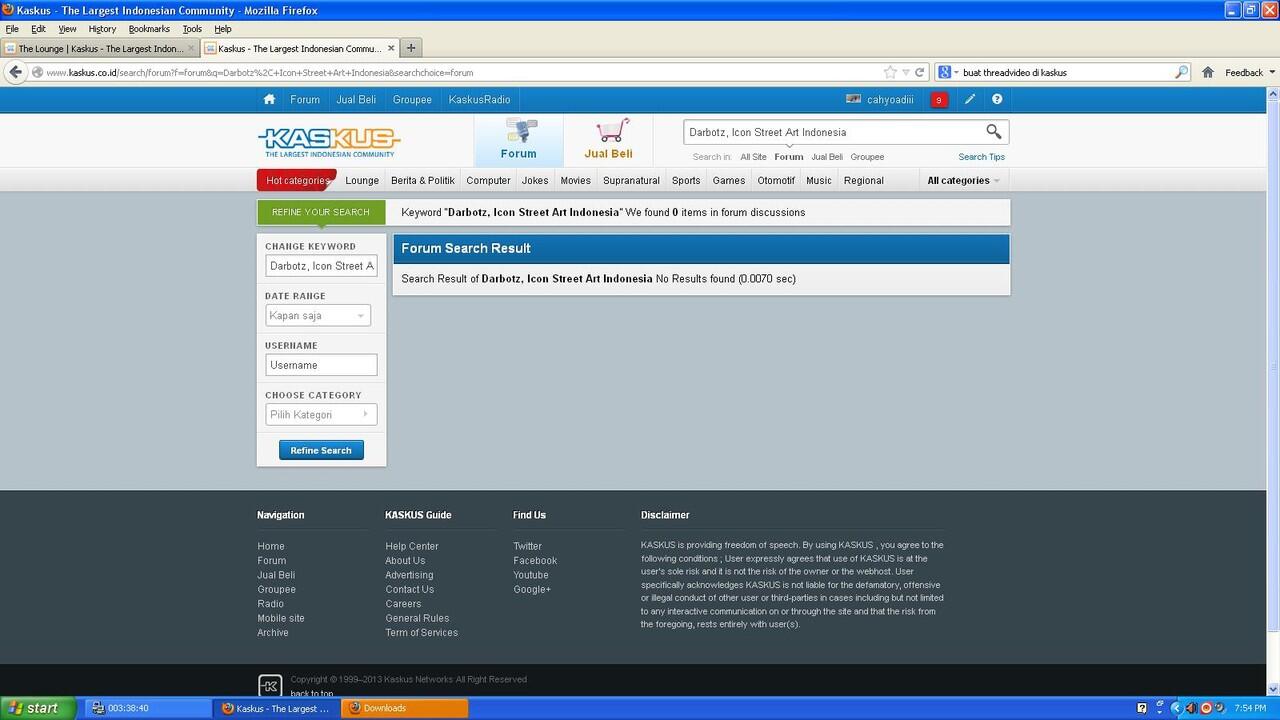The width and height of the screenshot is (1280, 720).
Task: Open Twitter footer link
Action: pos(527,546)
